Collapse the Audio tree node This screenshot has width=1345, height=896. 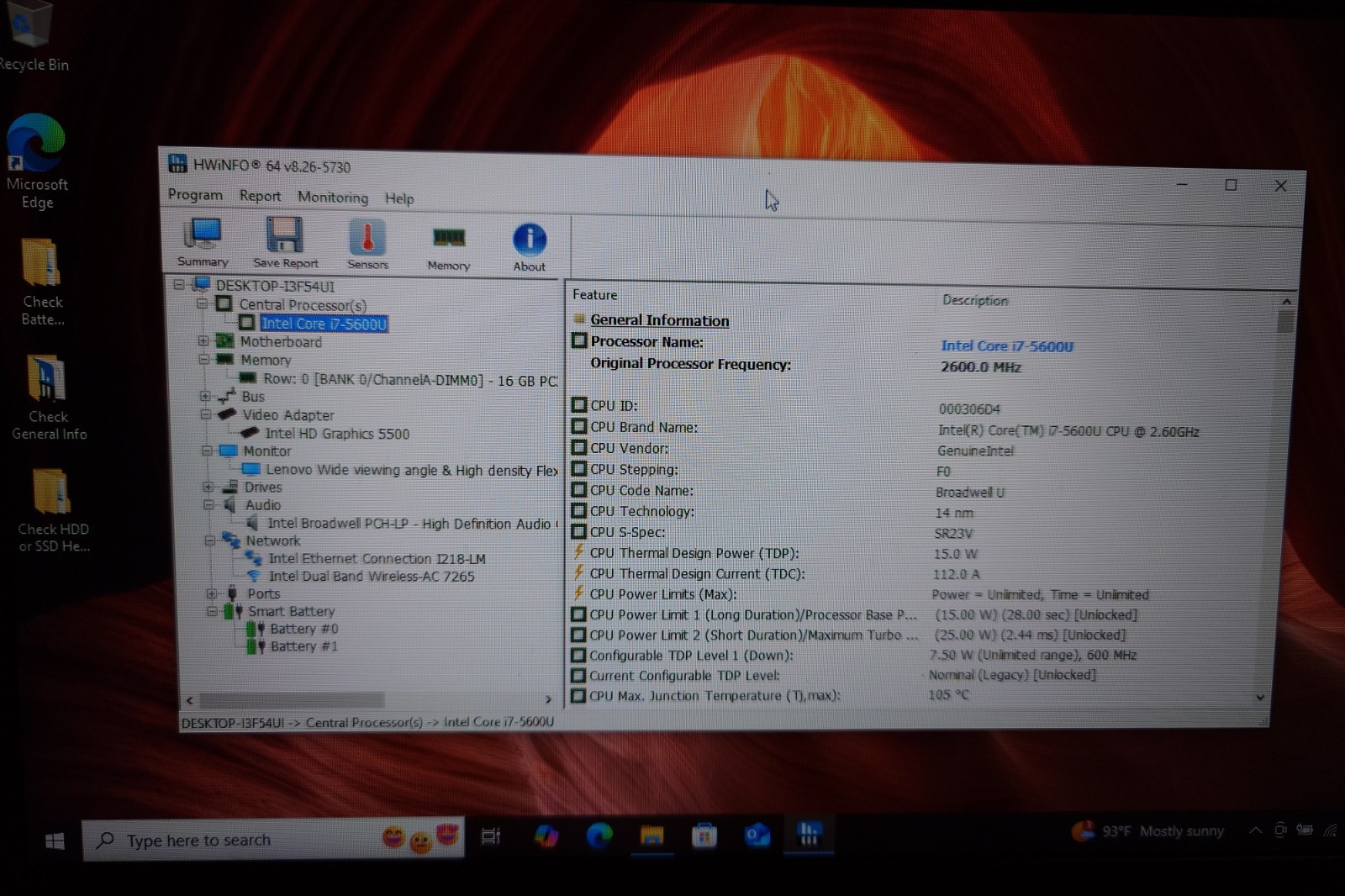tap(208, 504)
